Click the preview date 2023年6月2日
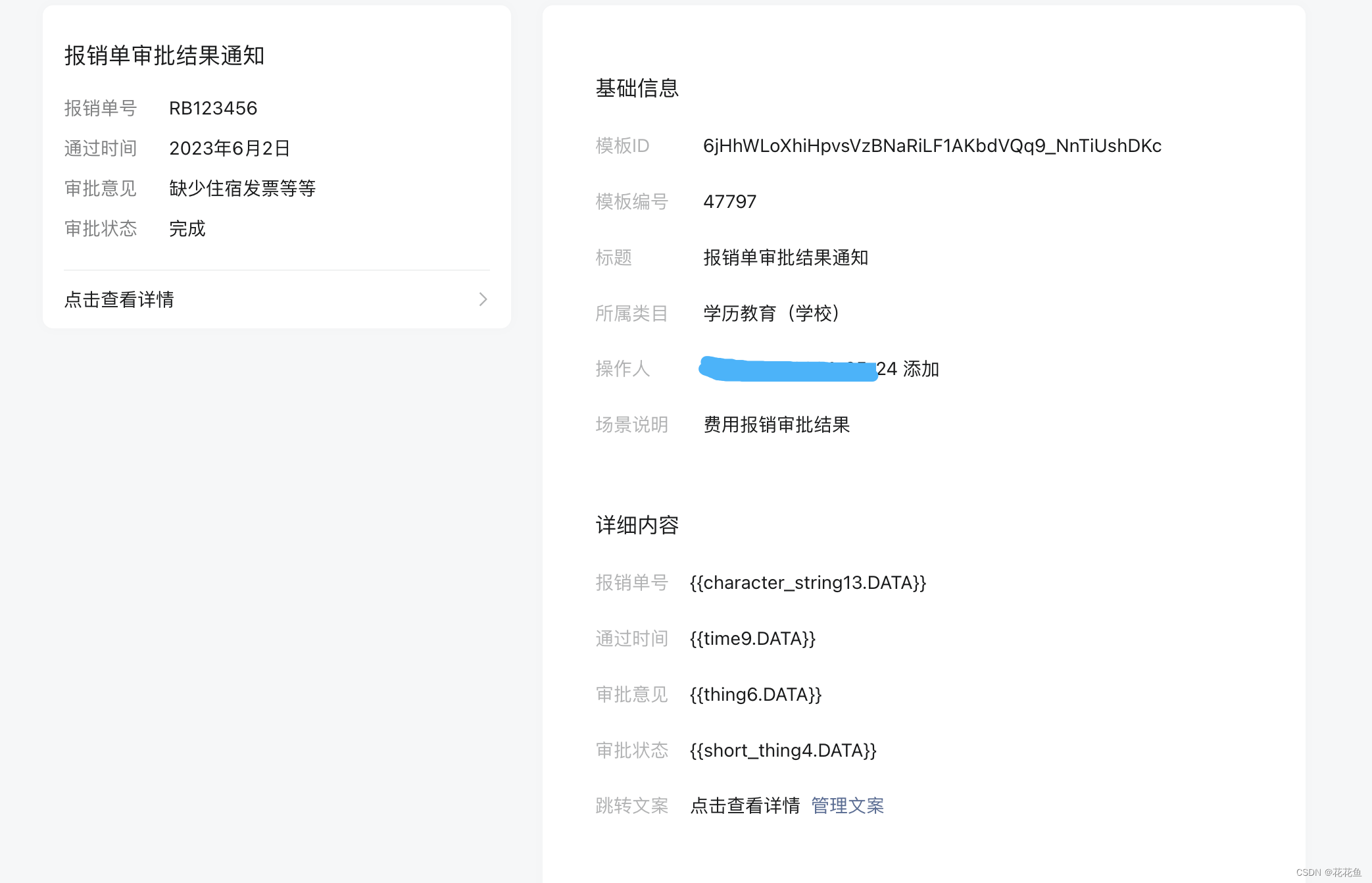The height and width of the screenshot is (883, 1372). pos(230,148)
